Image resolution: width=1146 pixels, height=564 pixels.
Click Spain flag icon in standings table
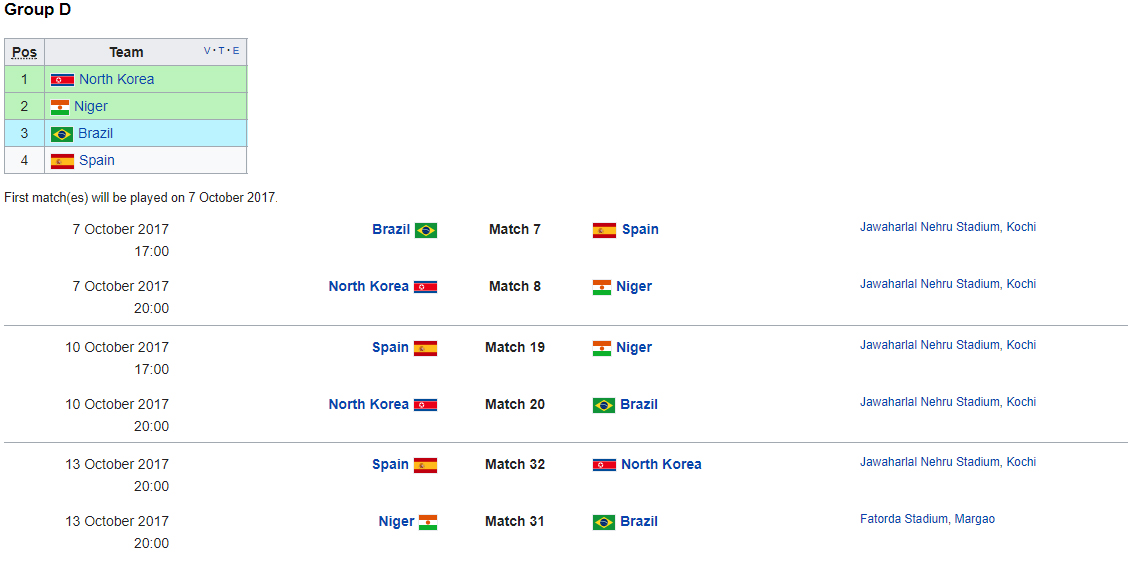(62, 161)
